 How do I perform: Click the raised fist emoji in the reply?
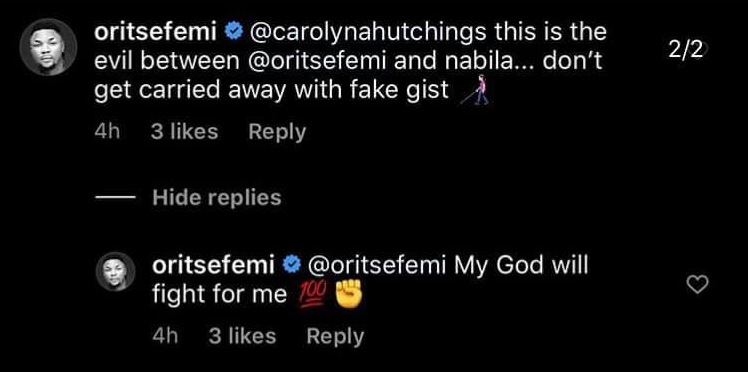[x=349, y=295]
